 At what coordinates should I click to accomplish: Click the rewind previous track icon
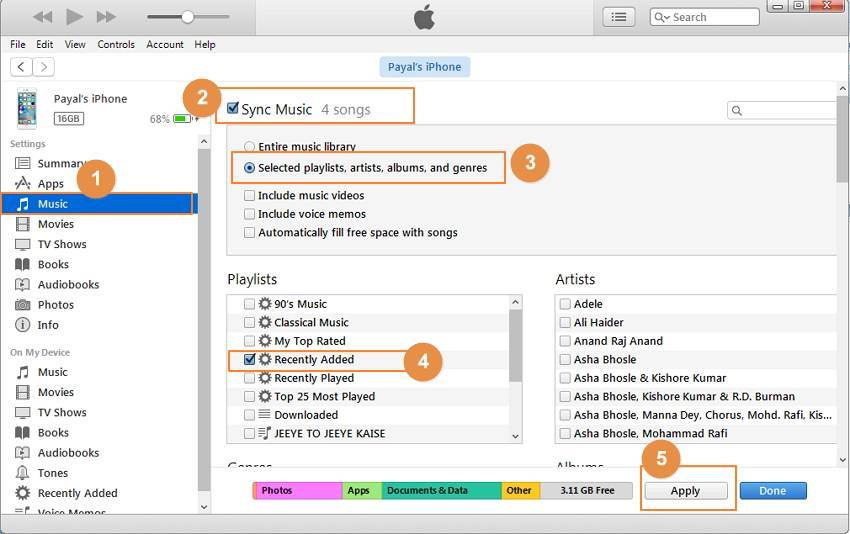[42, 17]
